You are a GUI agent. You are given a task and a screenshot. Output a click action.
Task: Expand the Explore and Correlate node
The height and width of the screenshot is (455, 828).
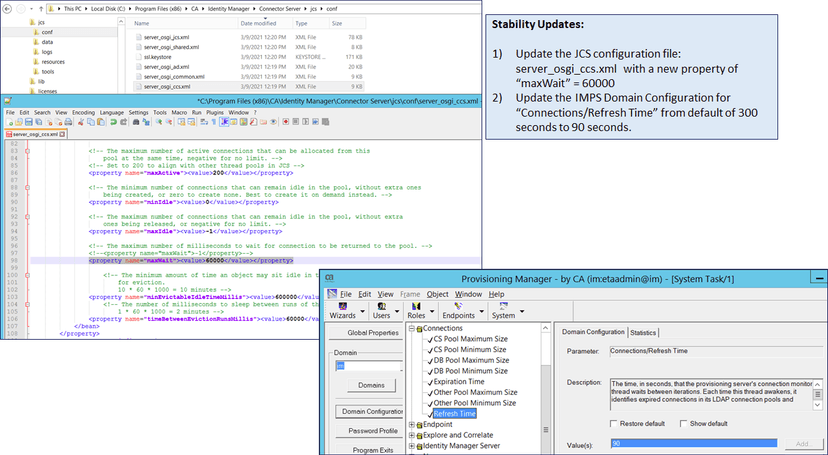[412, 435]
